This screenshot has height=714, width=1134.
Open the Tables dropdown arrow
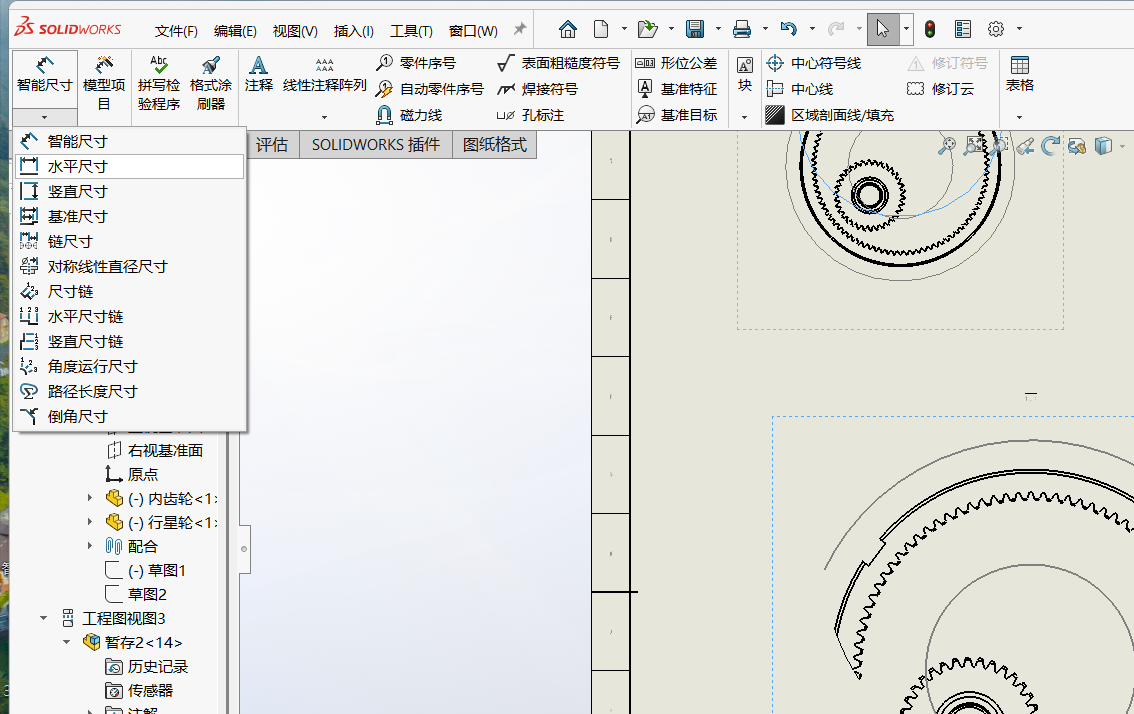tap(1019, 117)
